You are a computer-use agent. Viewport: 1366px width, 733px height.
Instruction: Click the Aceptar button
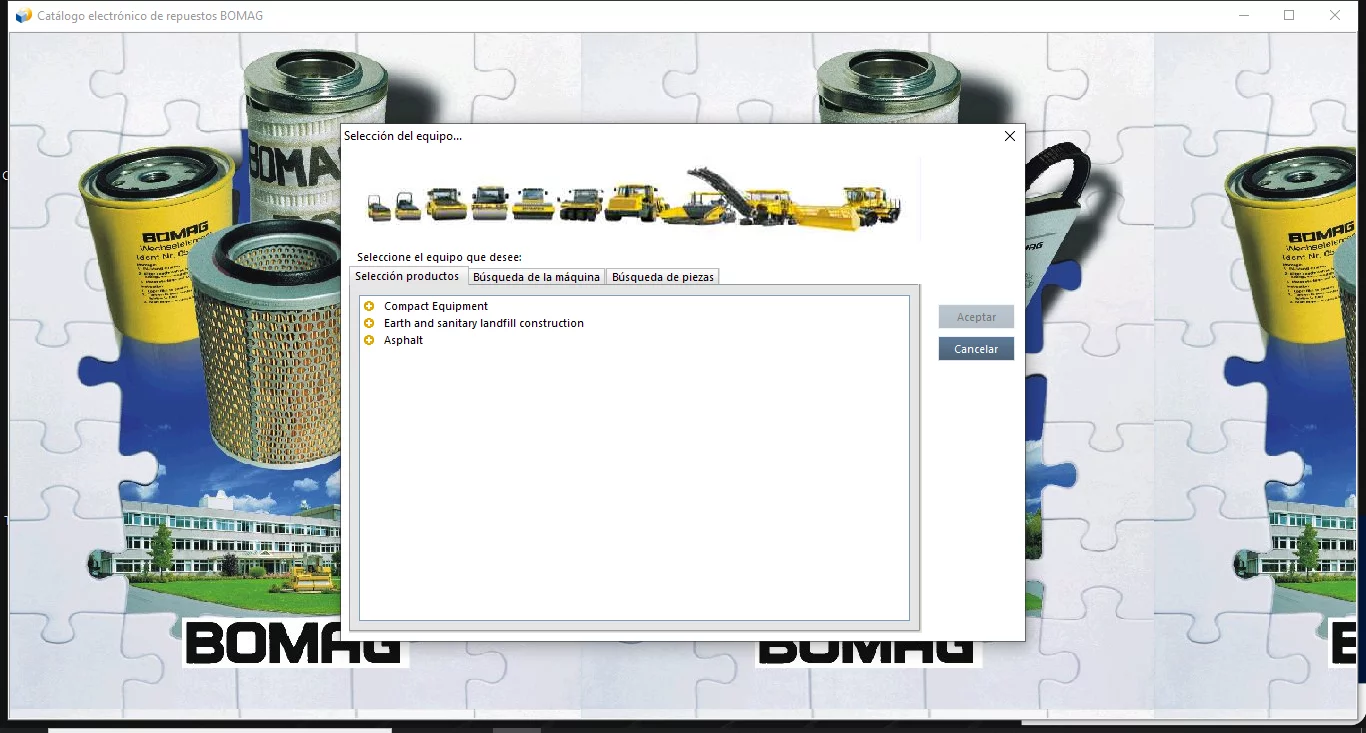click(975, 316)
